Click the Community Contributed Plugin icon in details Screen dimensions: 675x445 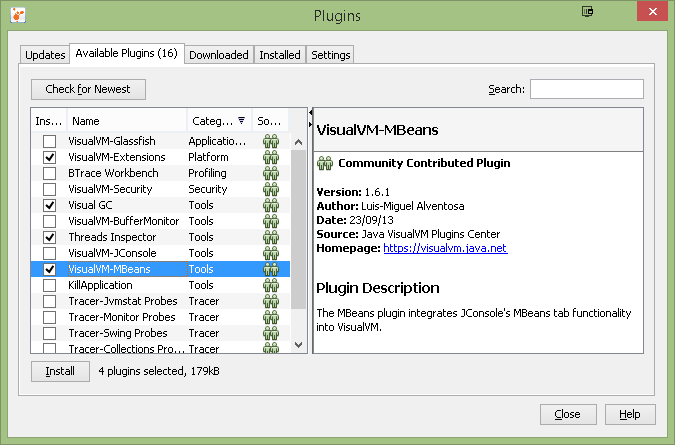pyautogui.click(x=325, y=164)
